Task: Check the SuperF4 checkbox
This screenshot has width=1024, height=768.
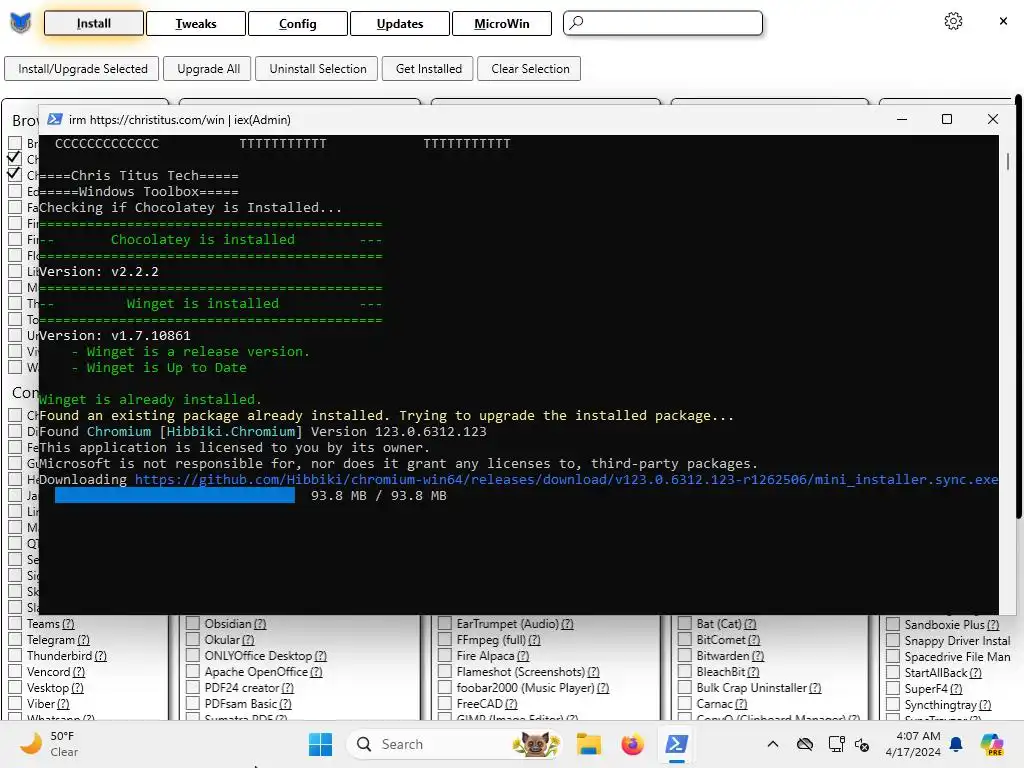Action: click(893, 689)
